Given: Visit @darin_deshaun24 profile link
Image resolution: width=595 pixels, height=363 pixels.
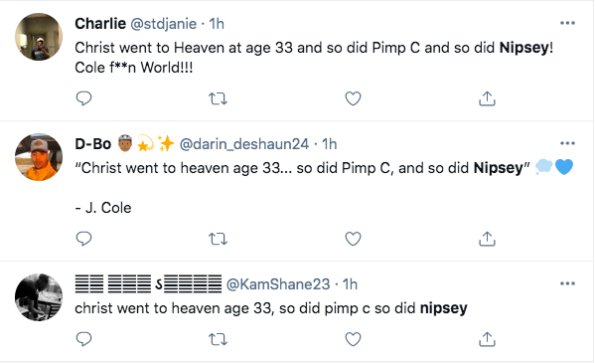Looking at the screenshot, I should point(244,144).
